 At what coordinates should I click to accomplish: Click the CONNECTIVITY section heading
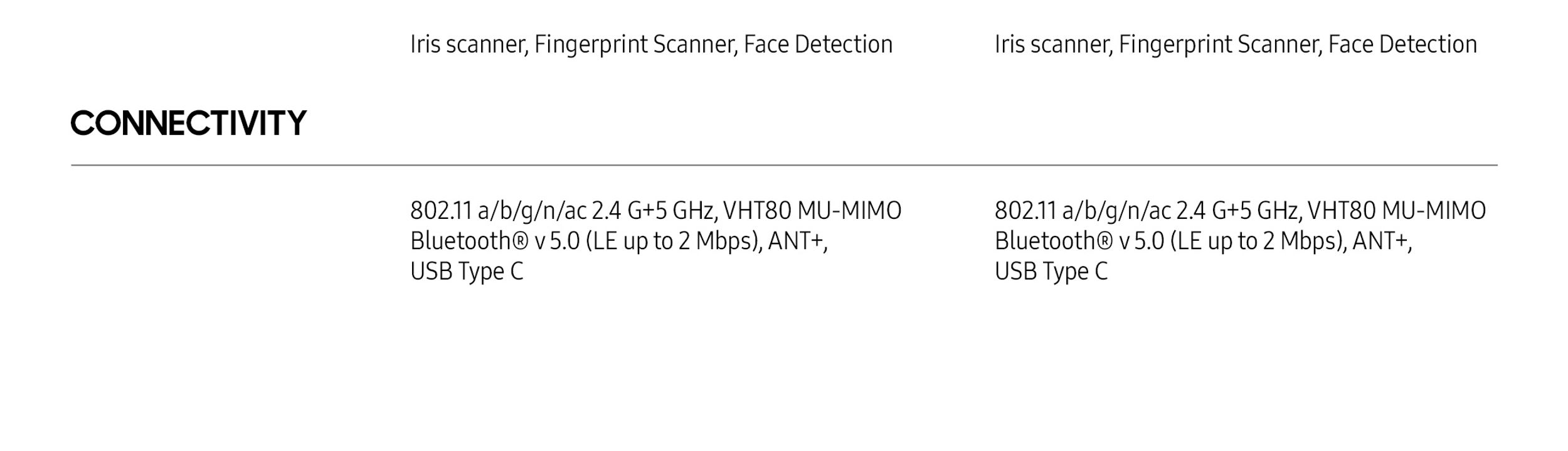tap(188, 123)
